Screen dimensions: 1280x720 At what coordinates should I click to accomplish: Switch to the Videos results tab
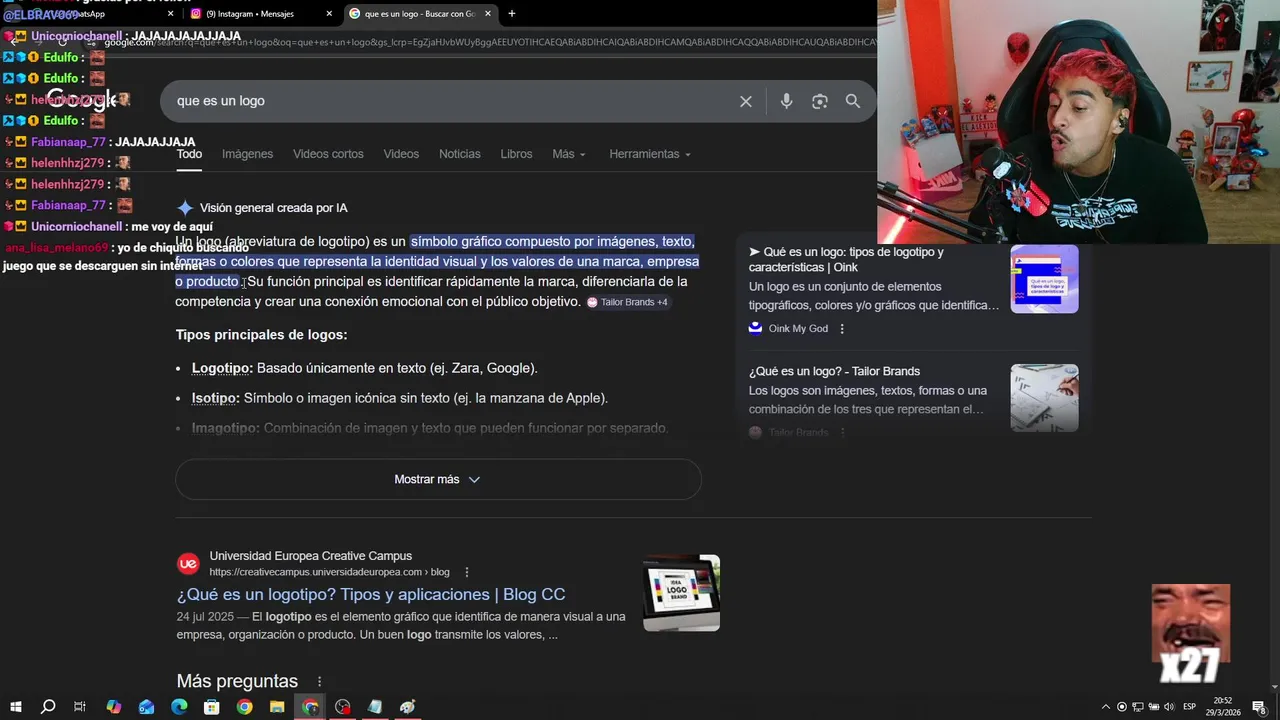click(401, 154)
